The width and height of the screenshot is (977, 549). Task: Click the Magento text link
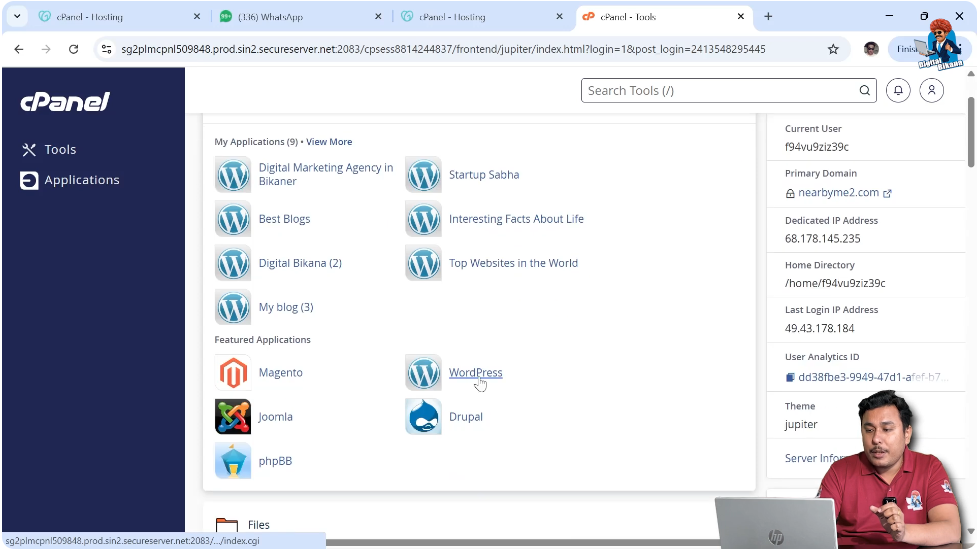click(280, 373)
